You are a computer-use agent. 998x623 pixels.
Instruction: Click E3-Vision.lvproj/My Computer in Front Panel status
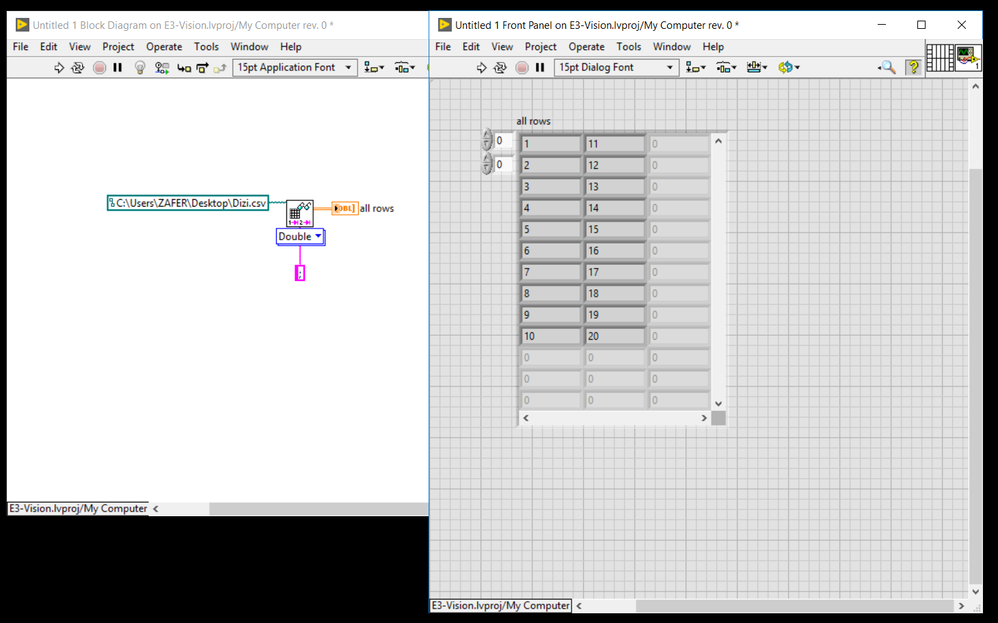[x=501, y=606]
